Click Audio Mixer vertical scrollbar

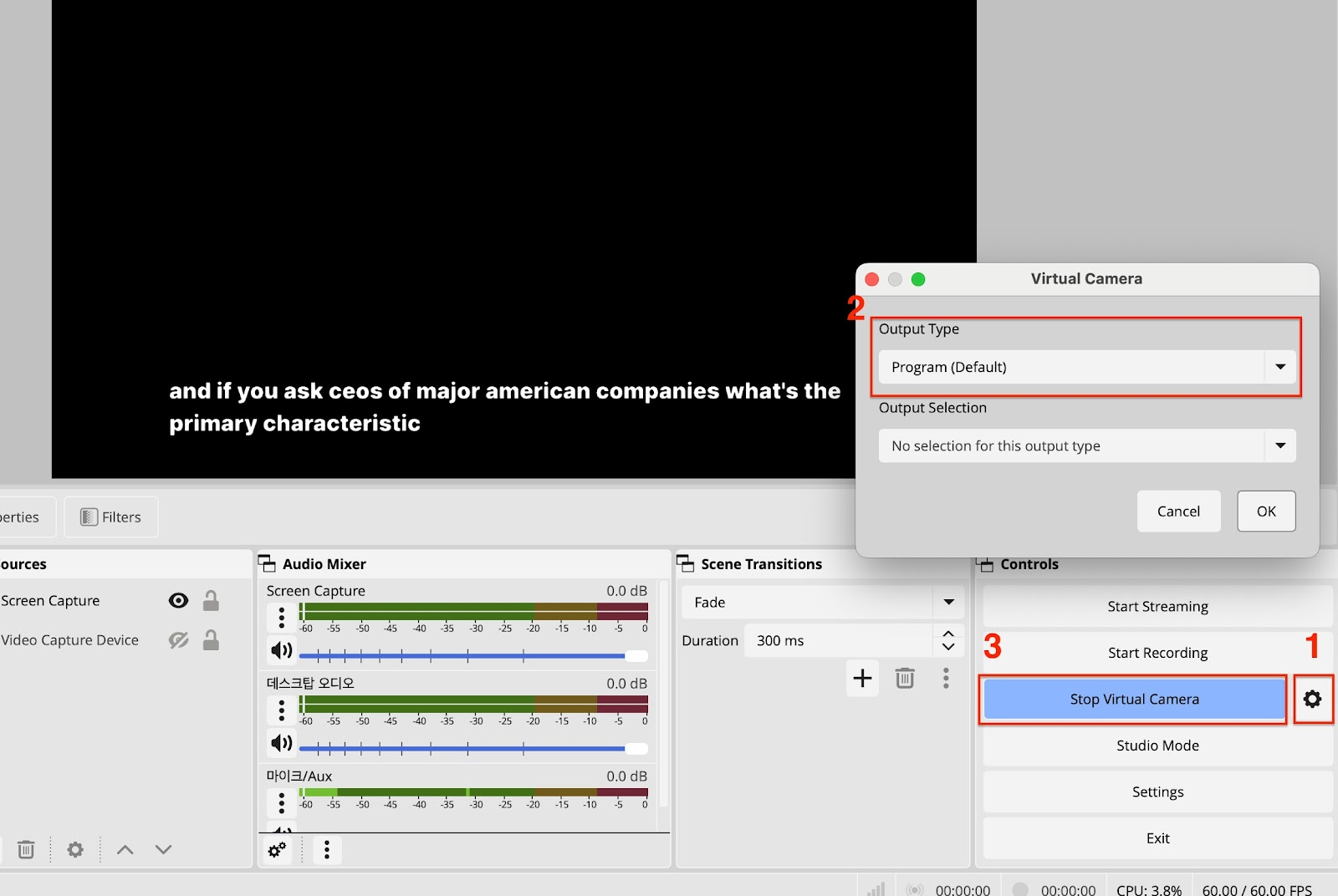pos(664,694)
